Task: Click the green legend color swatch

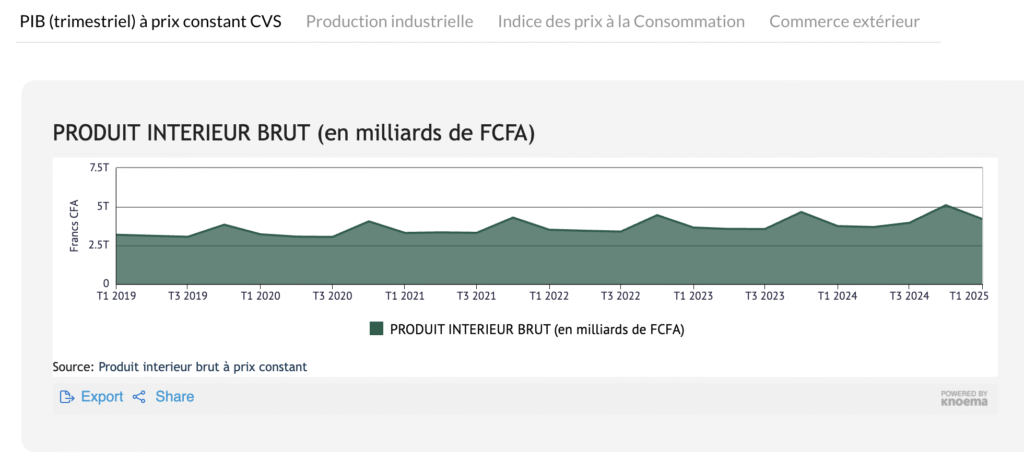Action: [376, 329]
